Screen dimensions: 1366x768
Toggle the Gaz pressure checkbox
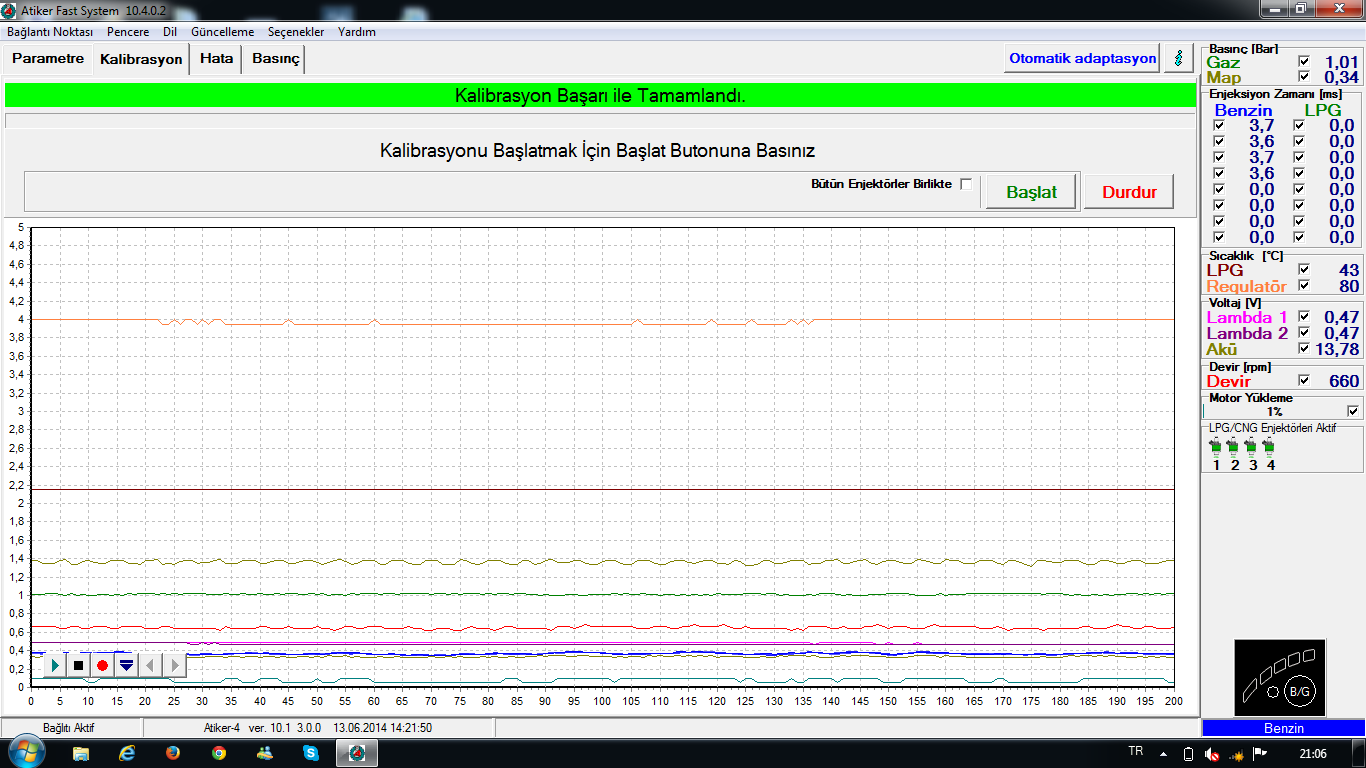1303,62
